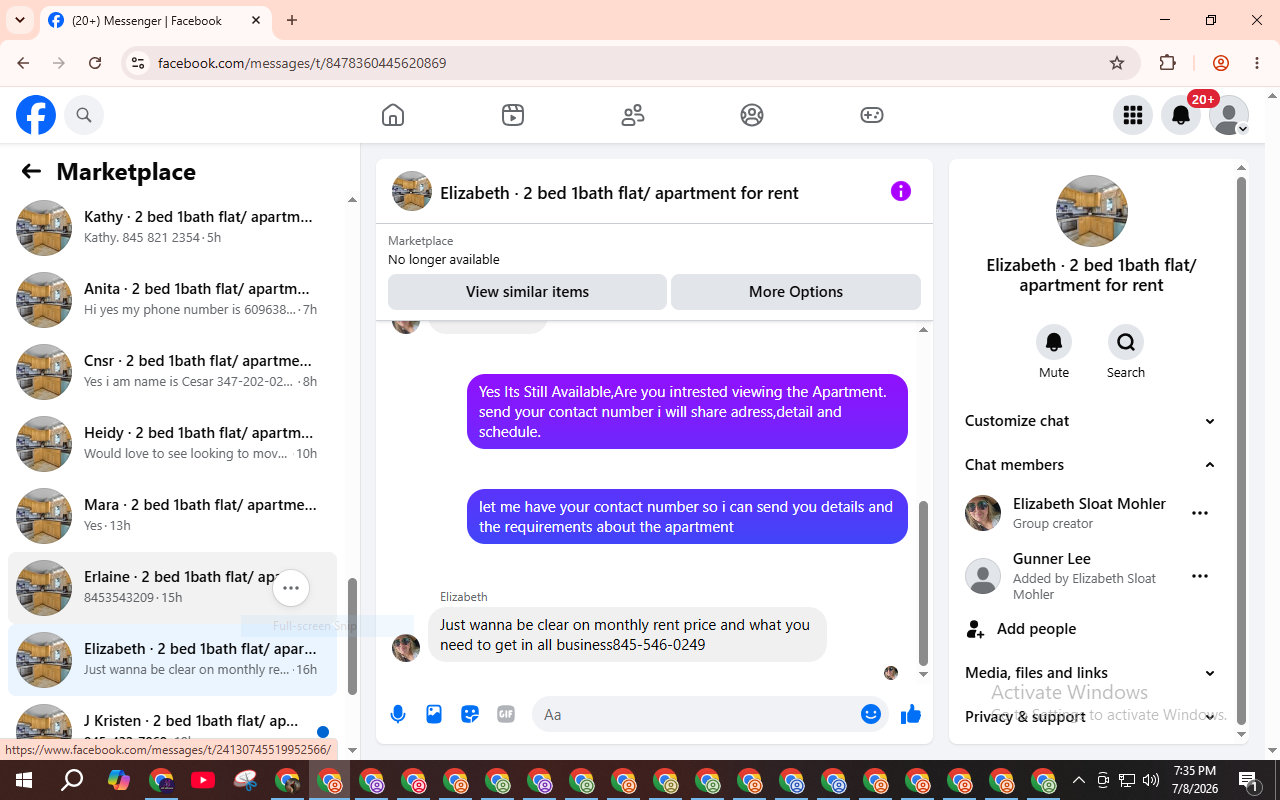Open the volume control in system tray
Screen dimensions: 1280x800
(x=1151, y=780)
